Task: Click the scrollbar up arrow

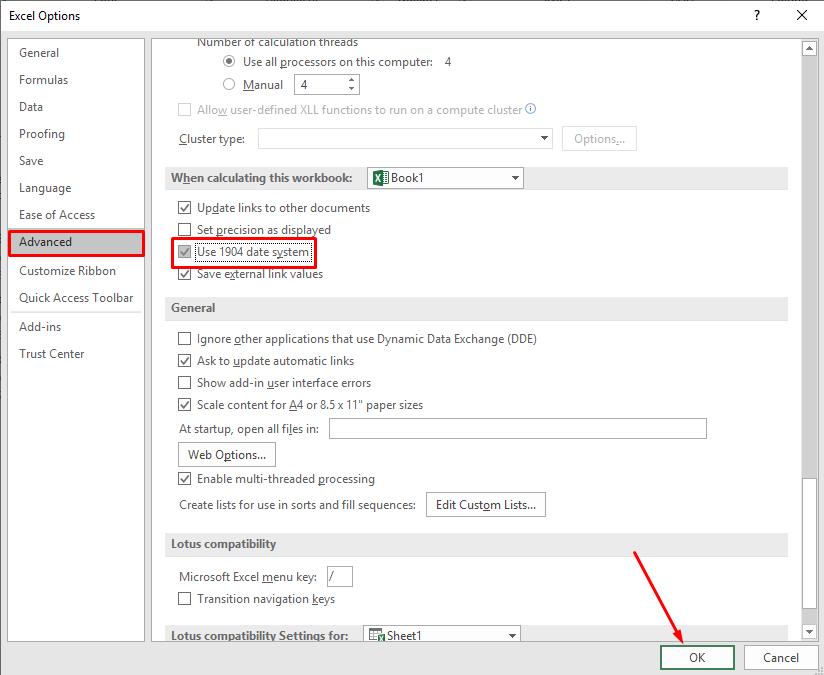Action: click(809, 49)
